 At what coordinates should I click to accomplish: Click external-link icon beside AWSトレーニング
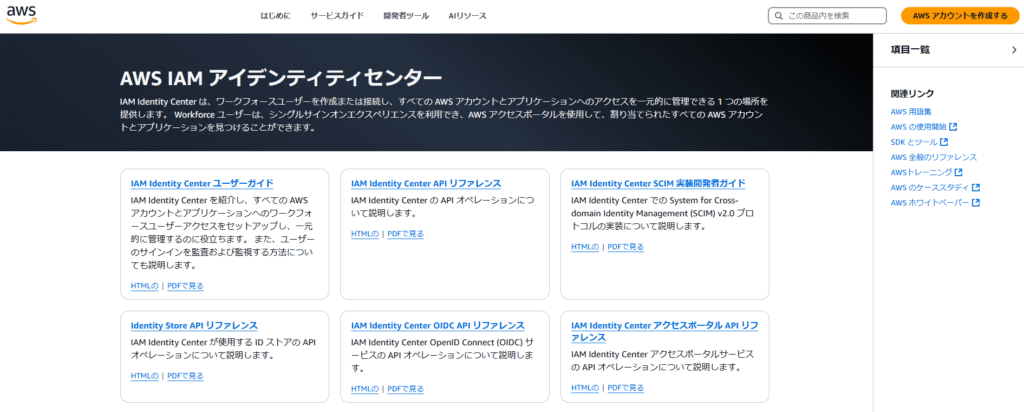(x=958, y=172)
